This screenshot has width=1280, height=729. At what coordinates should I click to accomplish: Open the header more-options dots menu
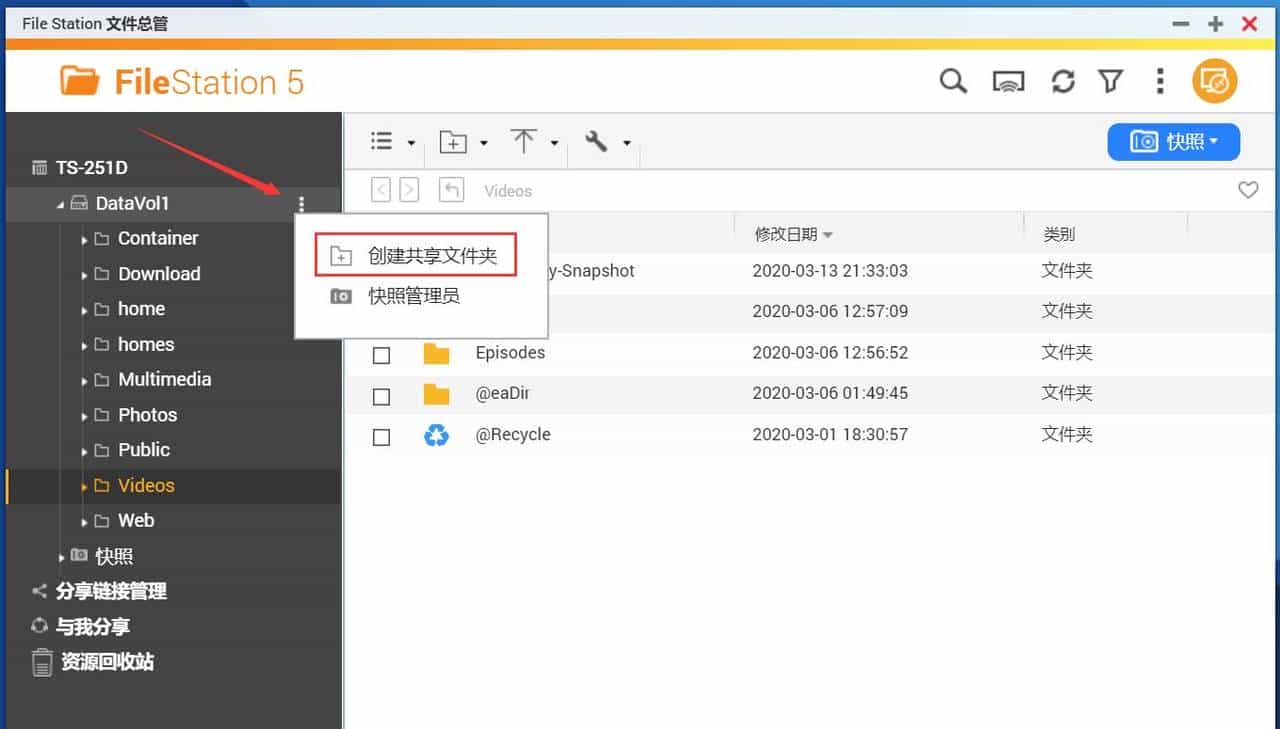pos(1160,82)
